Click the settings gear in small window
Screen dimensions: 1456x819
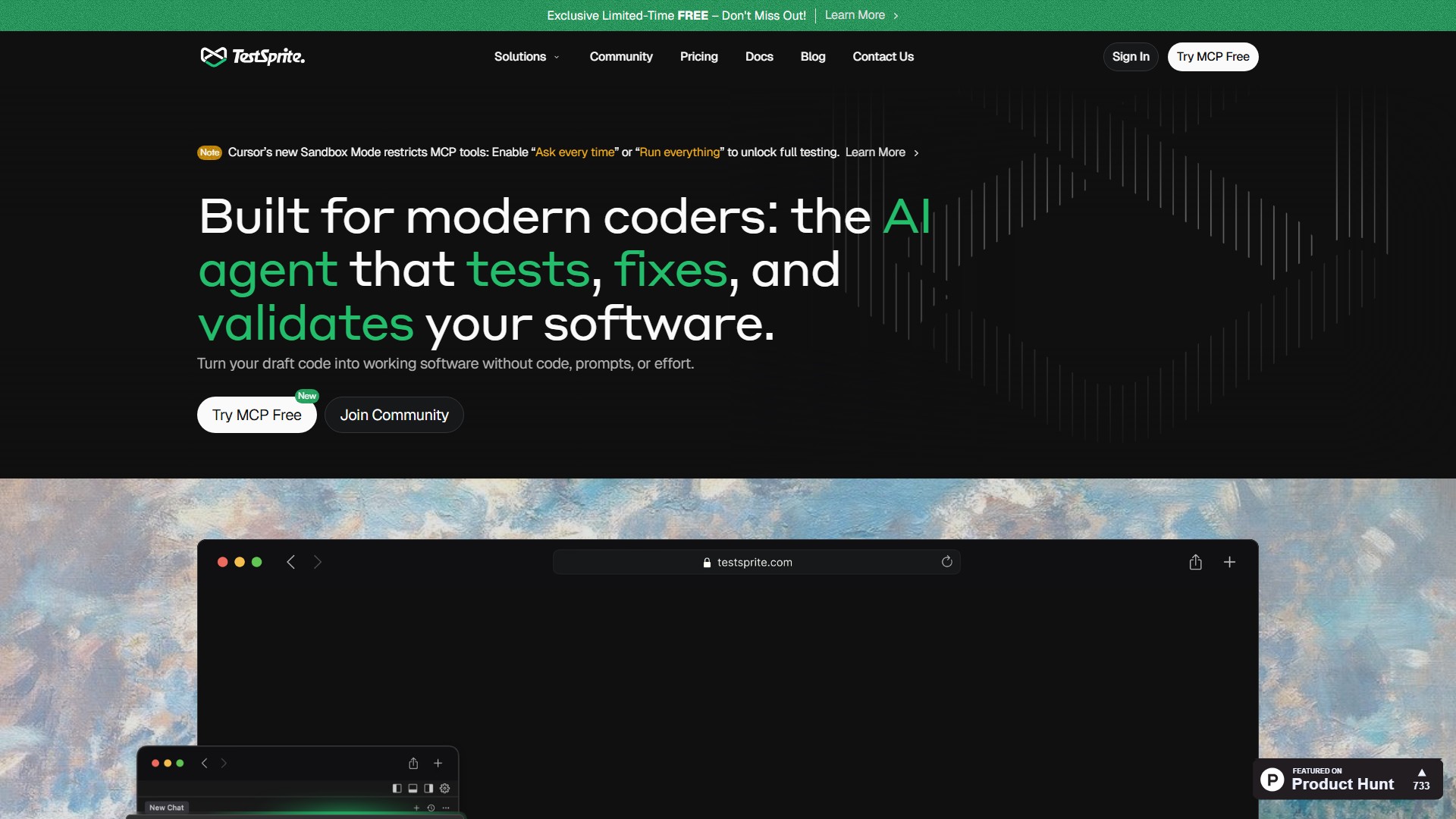pos(445,788)
